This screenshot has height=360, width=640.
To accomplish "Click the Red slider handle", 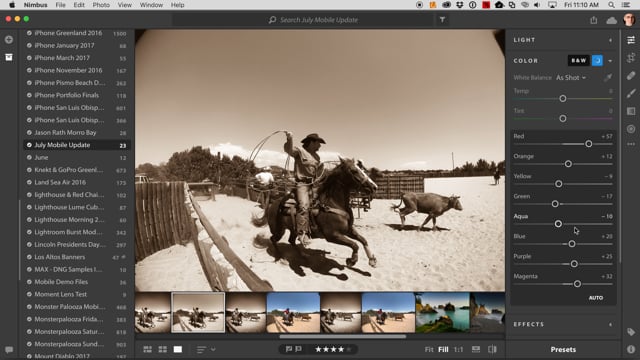I will pyautogui.click(x=589, y=144).
